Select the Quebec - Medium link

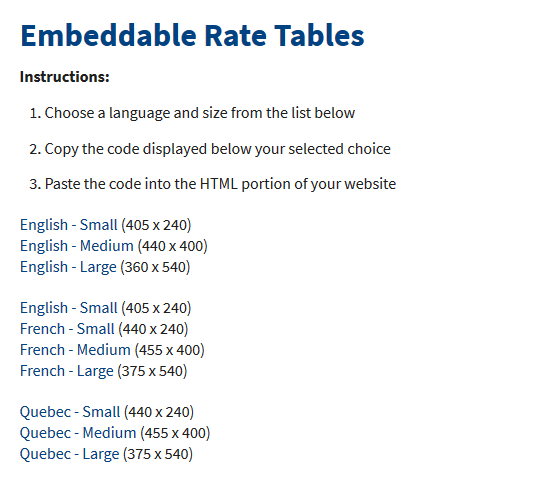click(x=78, y=433)
